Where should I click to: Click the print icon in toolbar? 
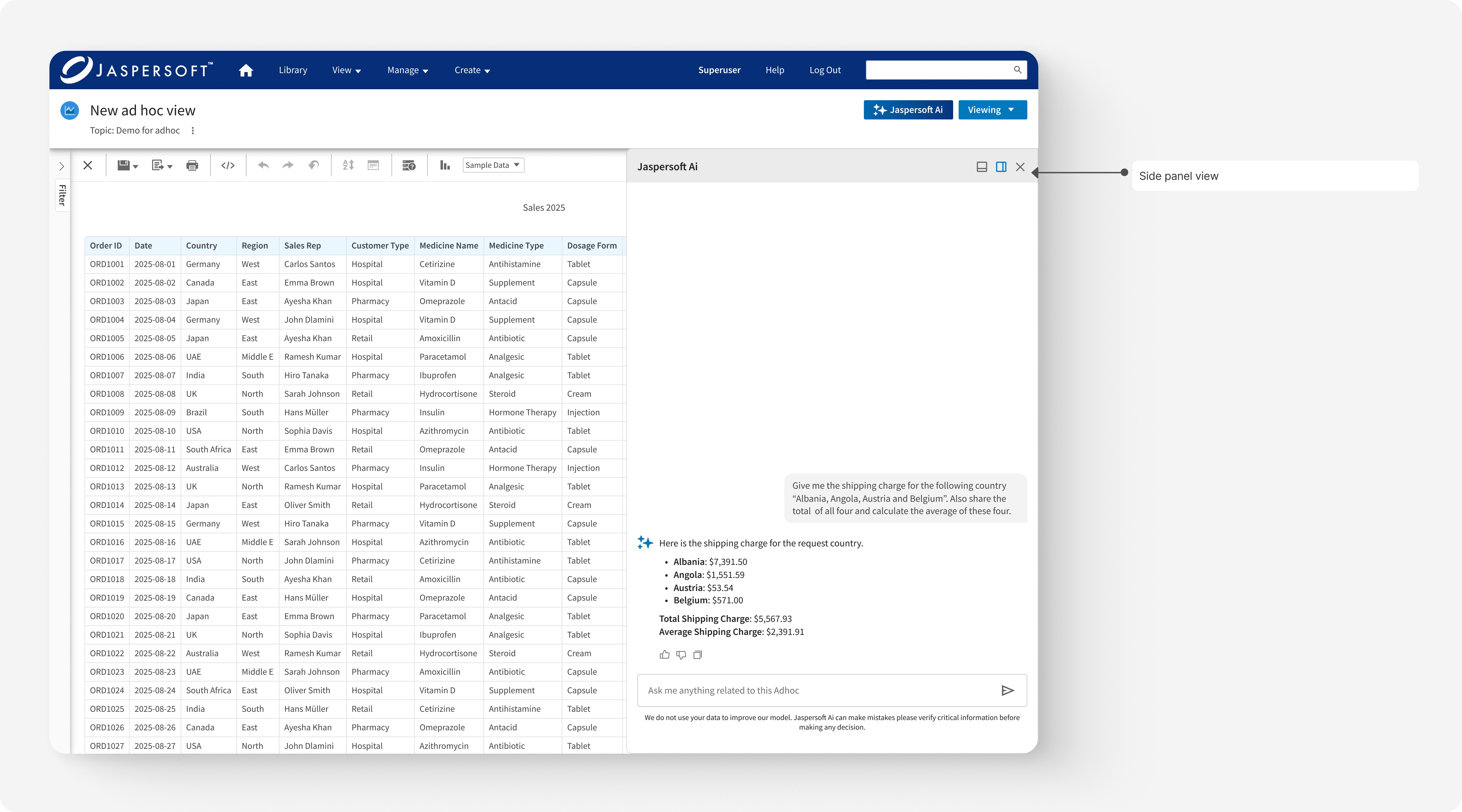coord(193,166)
